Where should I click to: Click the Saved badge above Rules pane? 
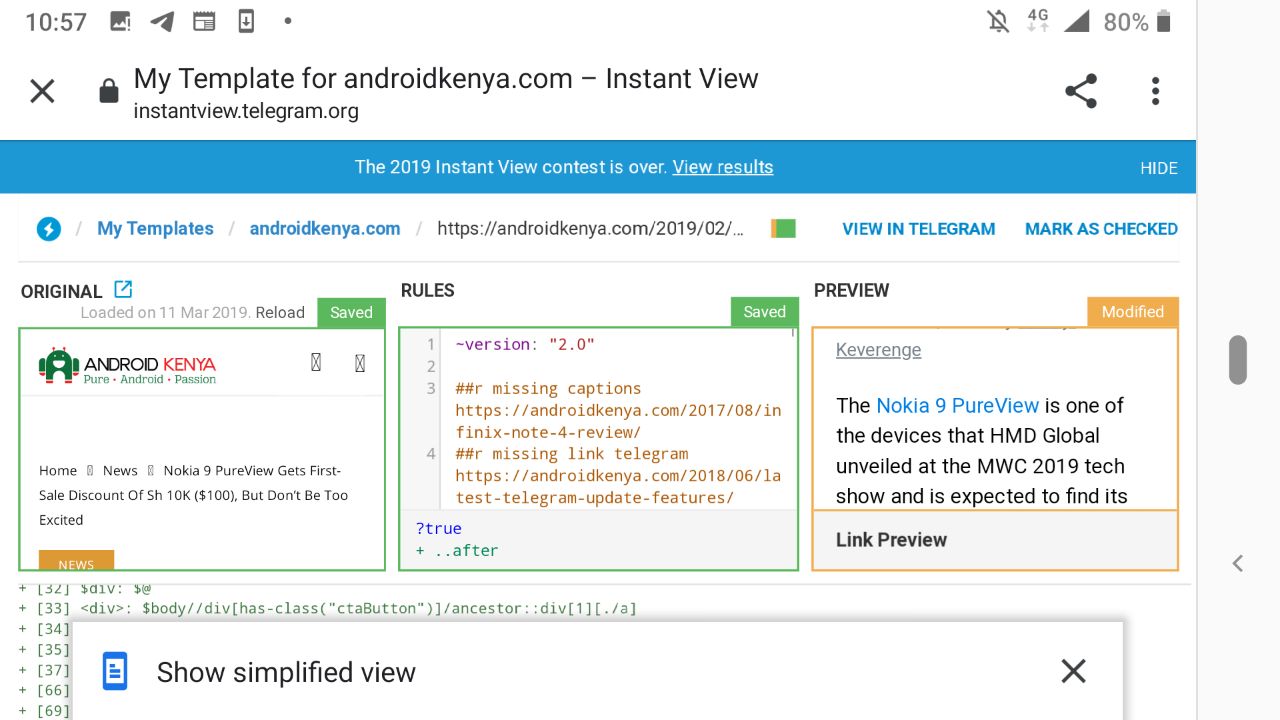click(764, 312)
